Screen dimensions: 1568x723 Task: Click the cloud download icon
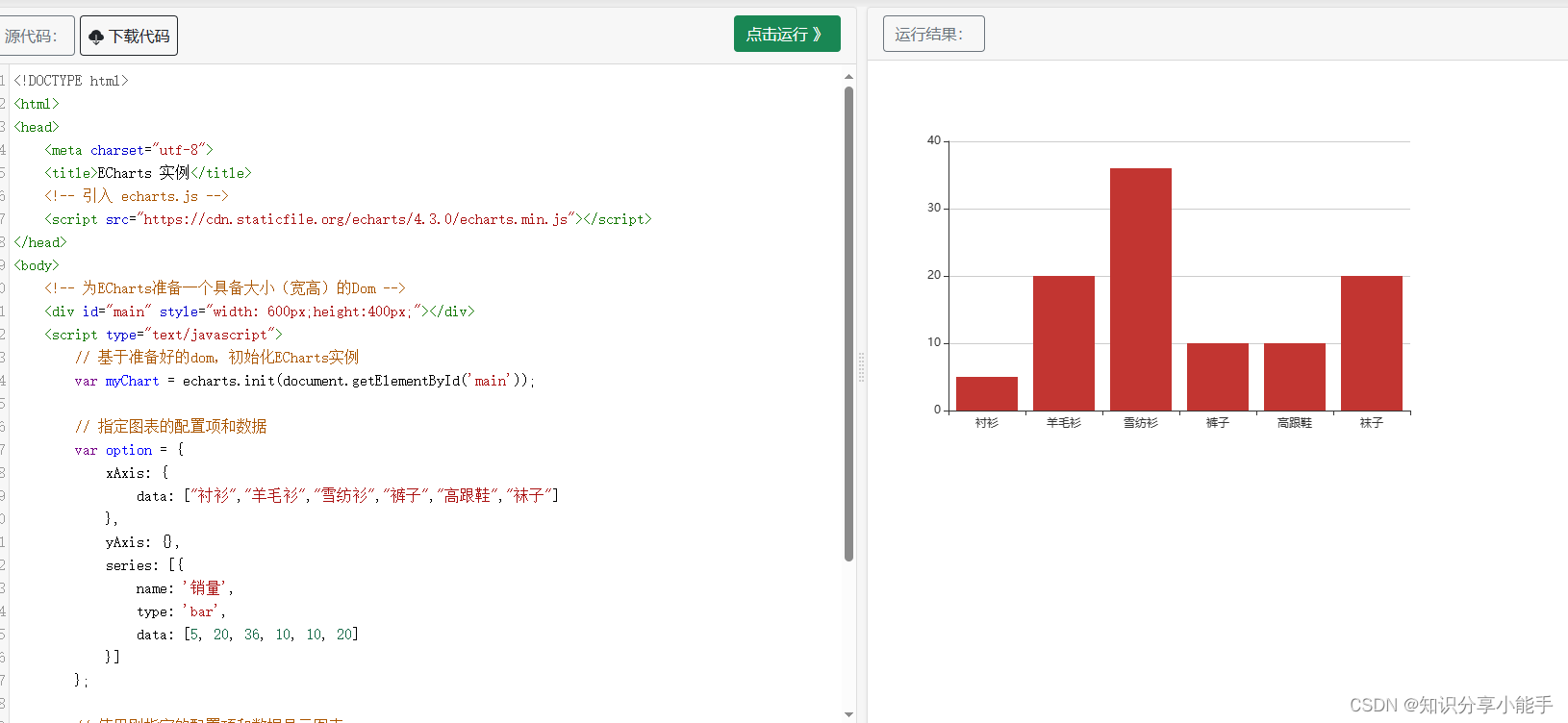point(96,37)
